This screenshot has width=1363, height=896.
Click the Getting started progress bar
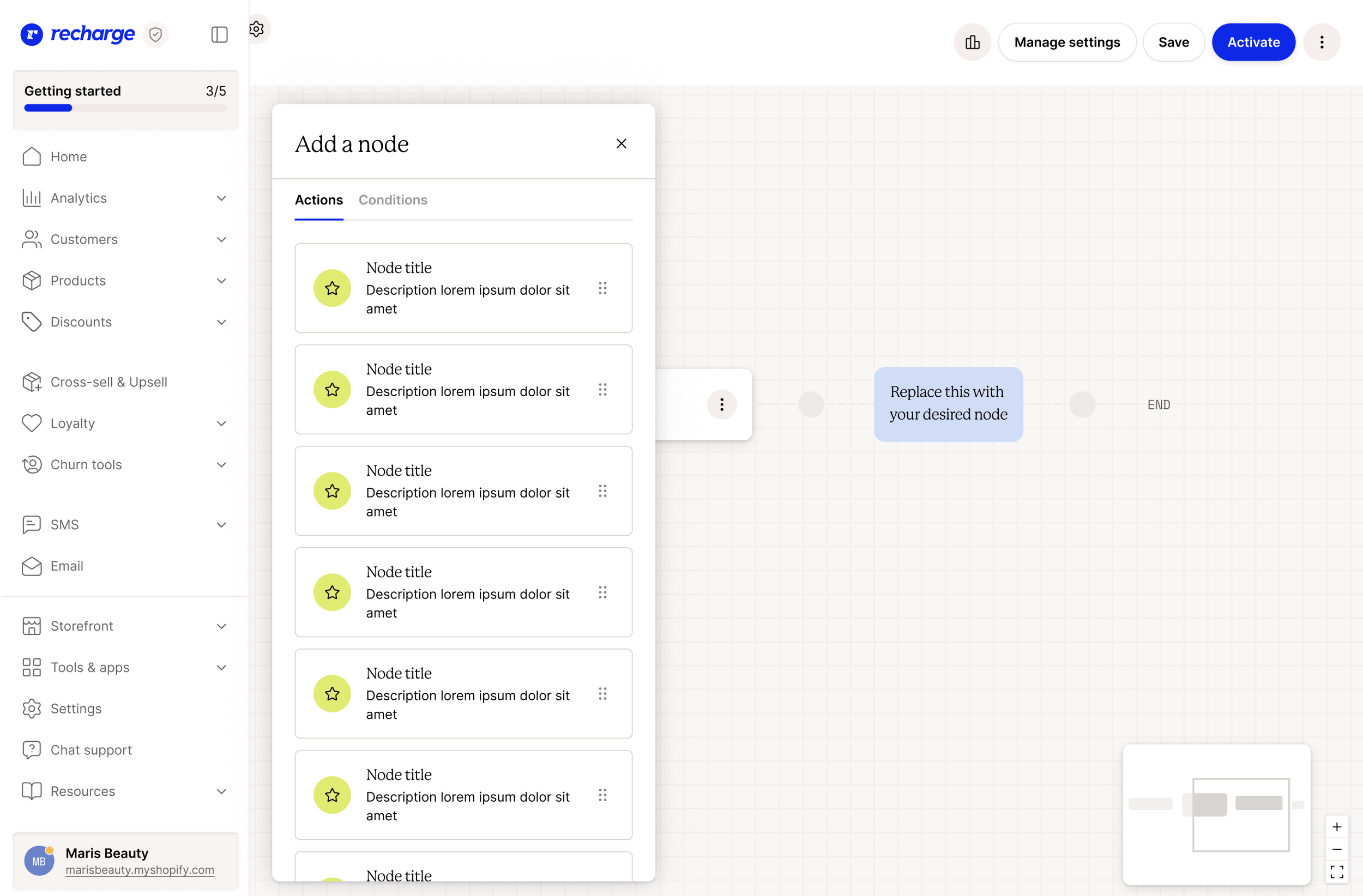tap(125, 108)
